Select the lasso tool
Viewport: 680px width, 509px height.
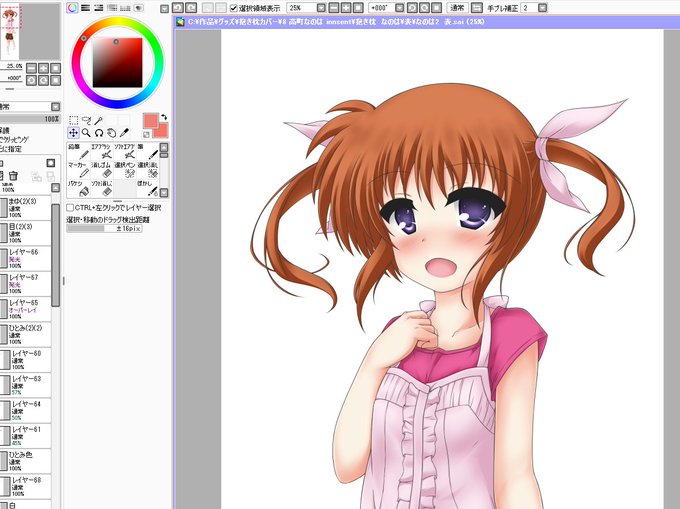tap(86, 120)
